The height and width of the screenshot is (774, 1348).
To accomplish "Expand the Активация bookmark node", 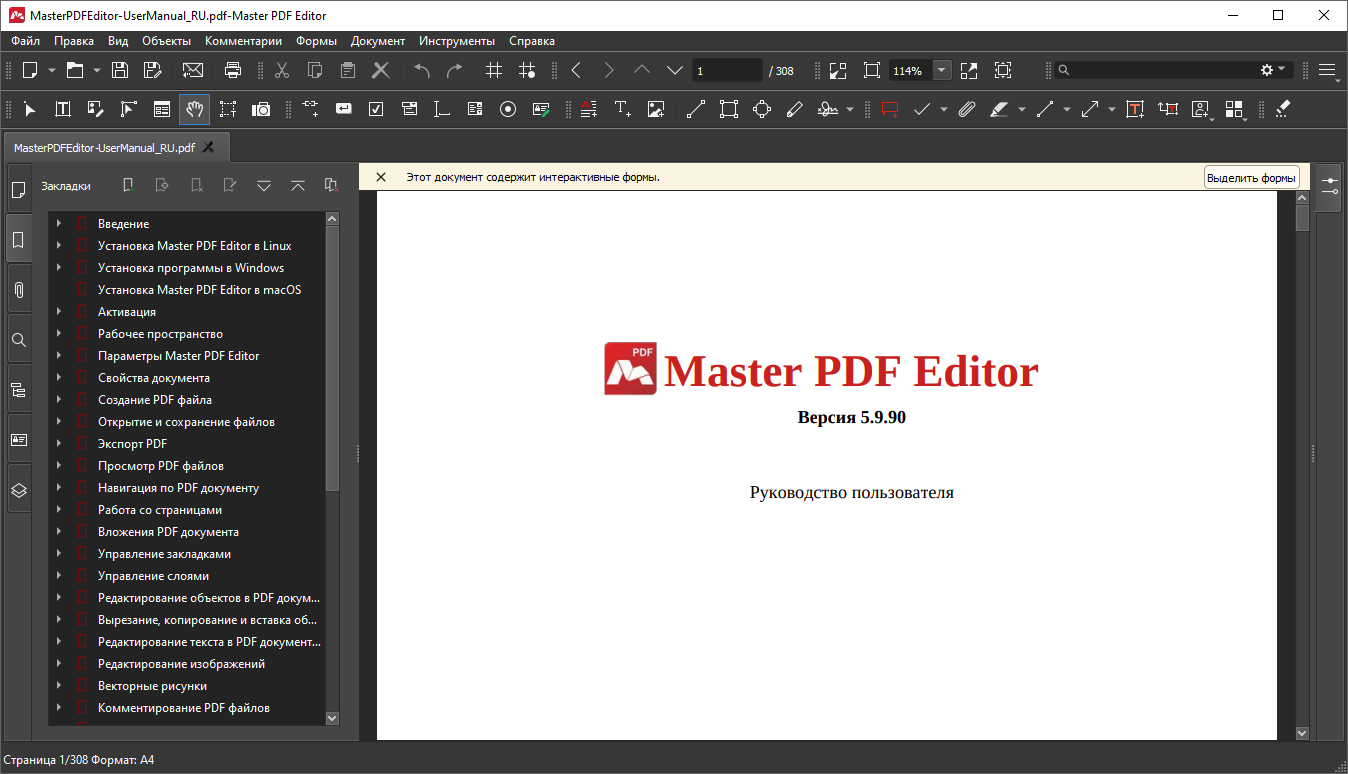I will tap(59, 312).
